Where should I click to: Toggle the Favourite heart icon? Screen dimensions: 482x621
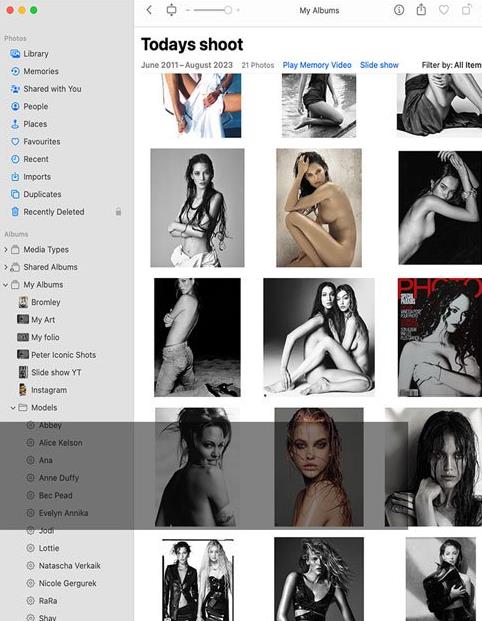point(444,10)
